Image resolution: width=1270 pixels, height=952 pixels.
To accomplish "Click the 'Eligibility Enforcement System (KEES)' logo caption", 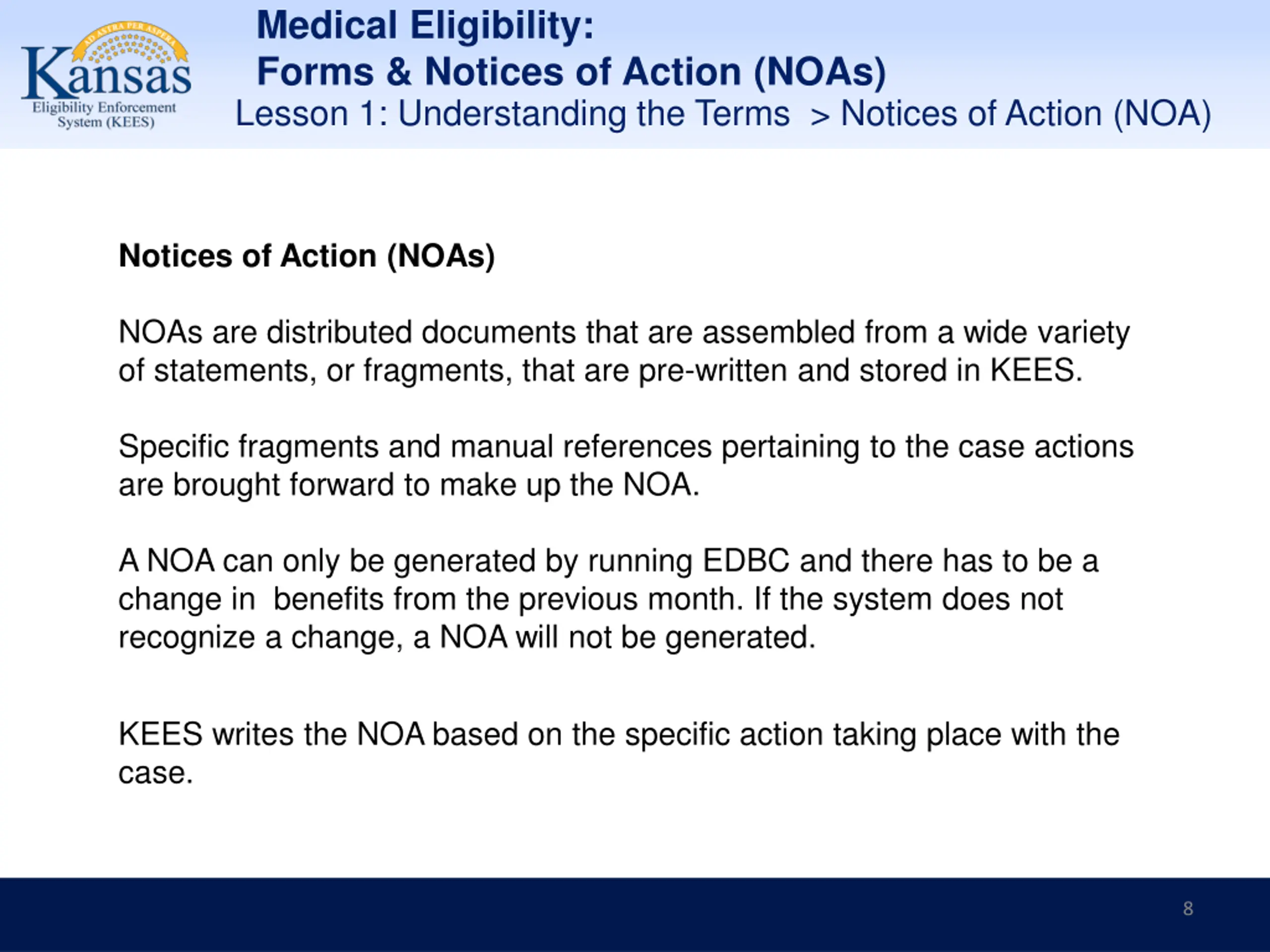I will [x=105, y=115].
